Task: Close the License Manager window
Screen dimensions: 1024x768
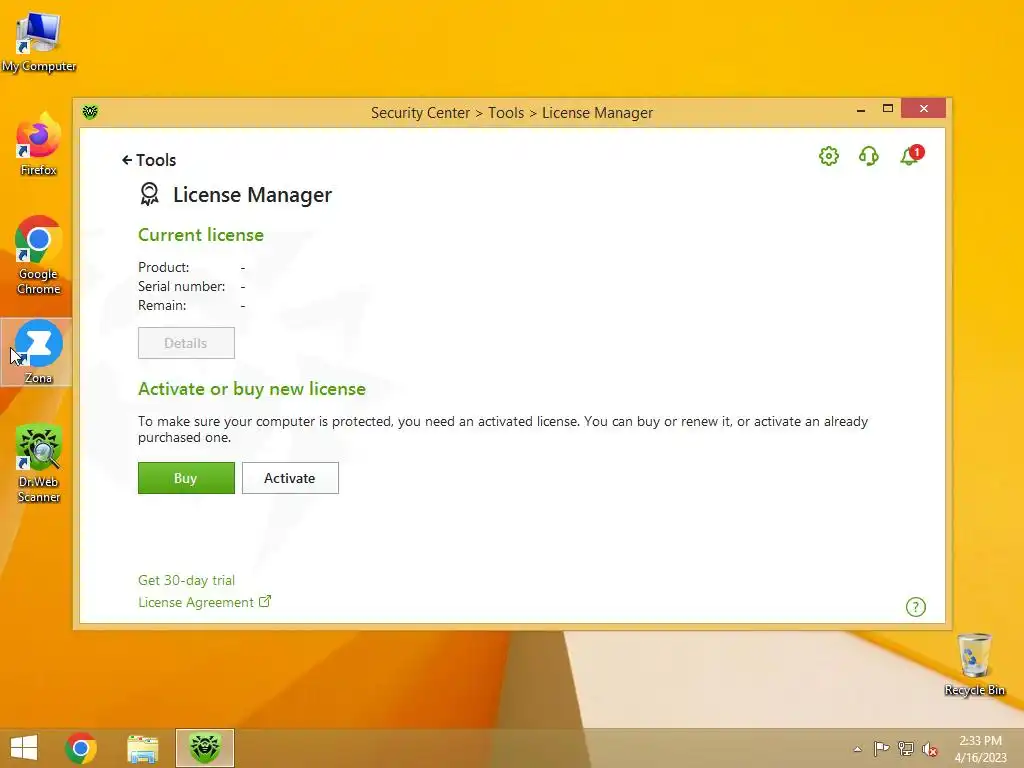Action: [923, 108]
